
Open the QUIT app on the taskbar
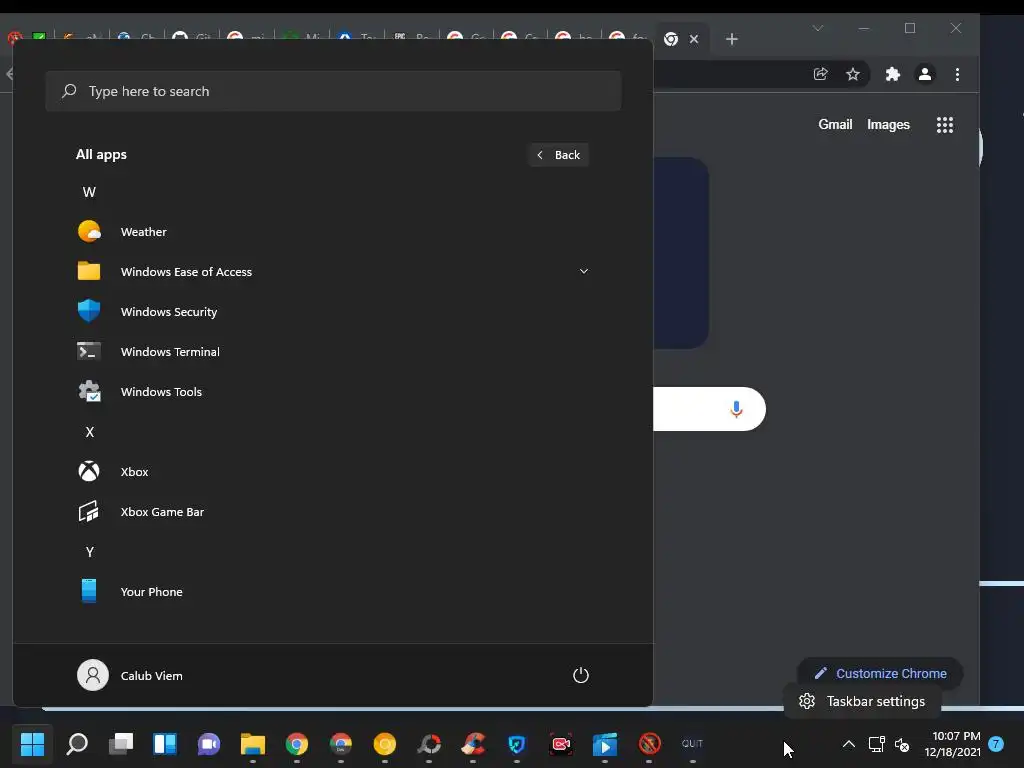coord(692,744)
